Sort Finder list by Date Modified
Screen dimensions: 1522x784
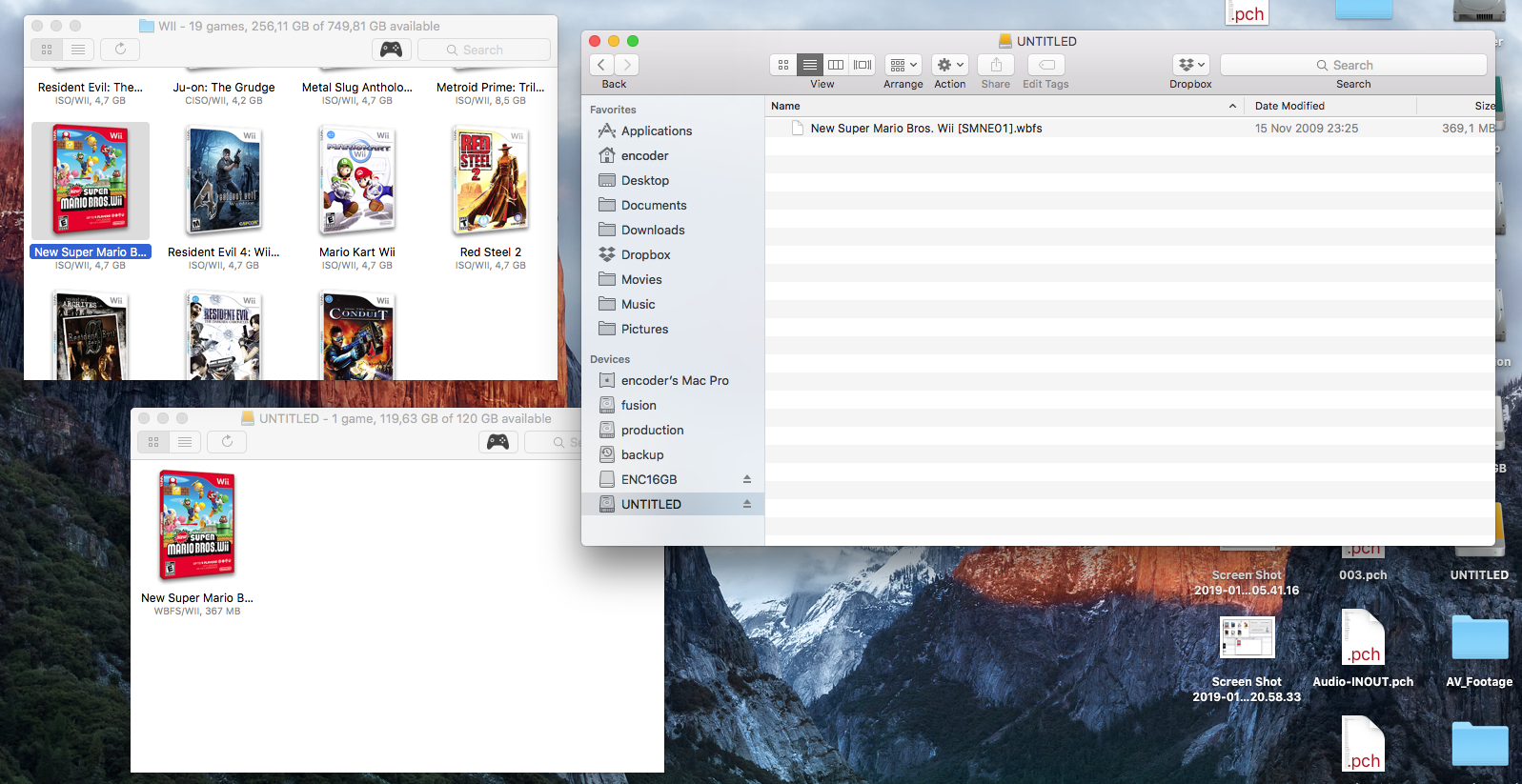tap(1330, 106)
